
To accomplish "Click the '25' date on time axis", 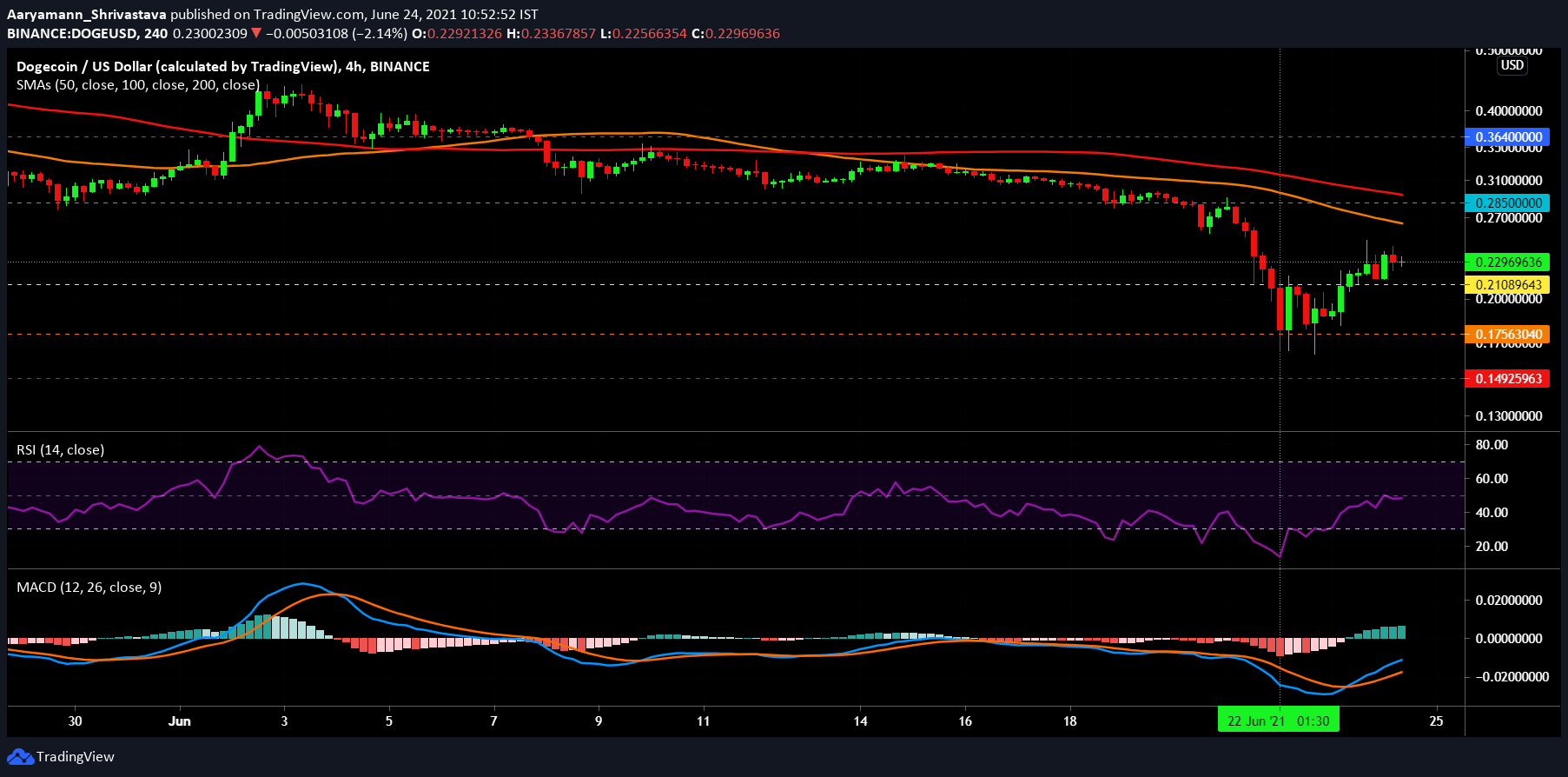I will 1437,721.
